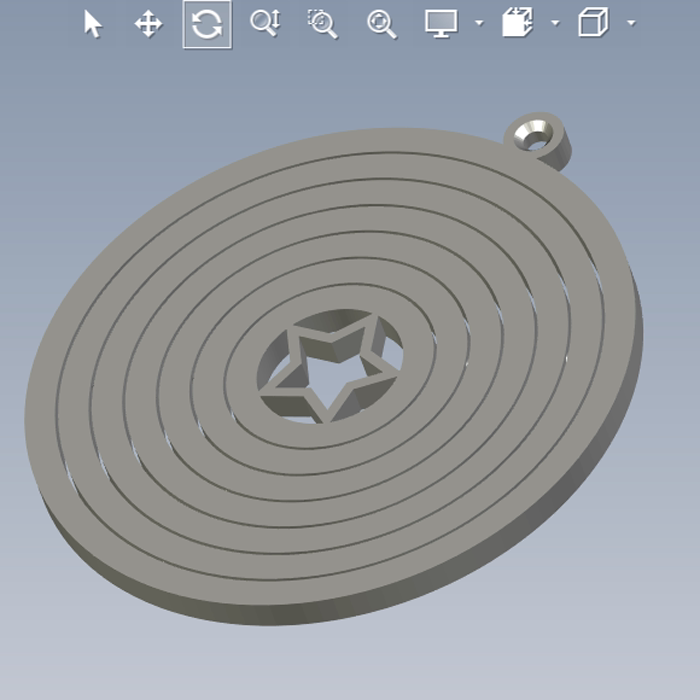Click the star cutout in model center
Screen dimensions: 700x700
pos(331,367)
